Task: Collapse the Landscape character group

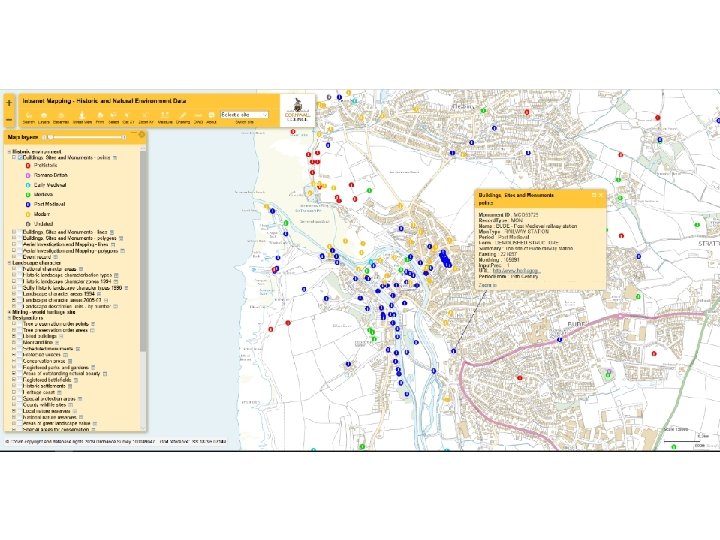Action: click(9, 263)
